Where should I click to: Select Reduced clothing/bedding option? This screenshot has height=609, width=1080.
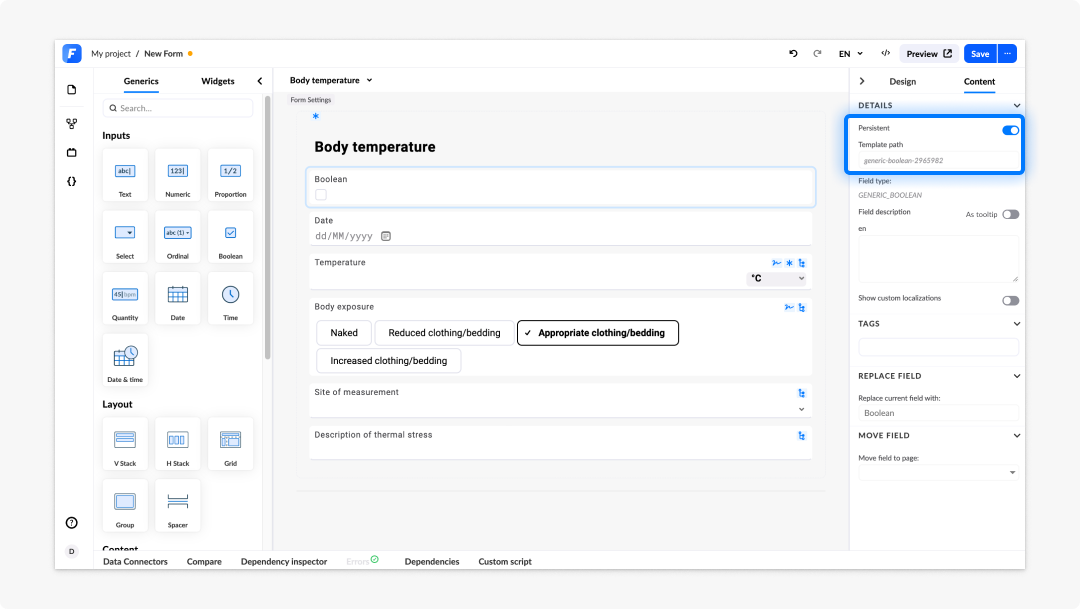pos(444,333)
